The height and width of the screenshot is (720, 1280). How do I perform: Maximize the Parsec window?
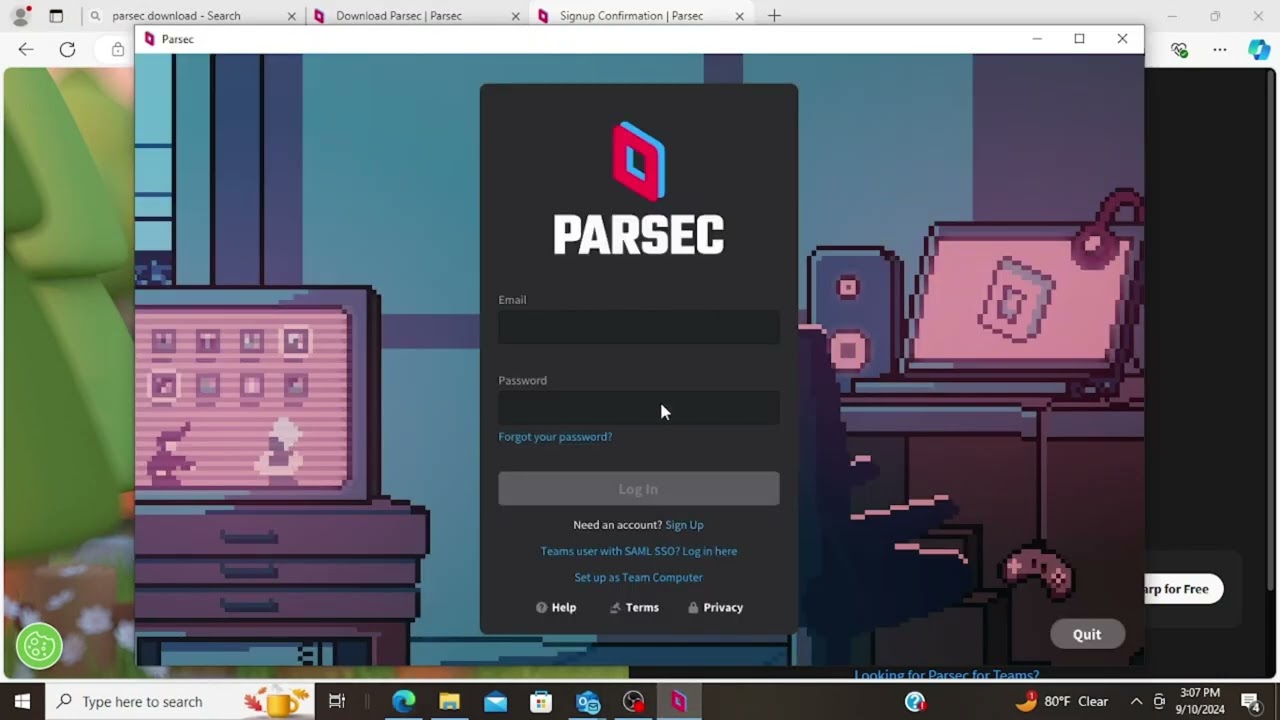pyautogui.click(x=1079, y=39)
